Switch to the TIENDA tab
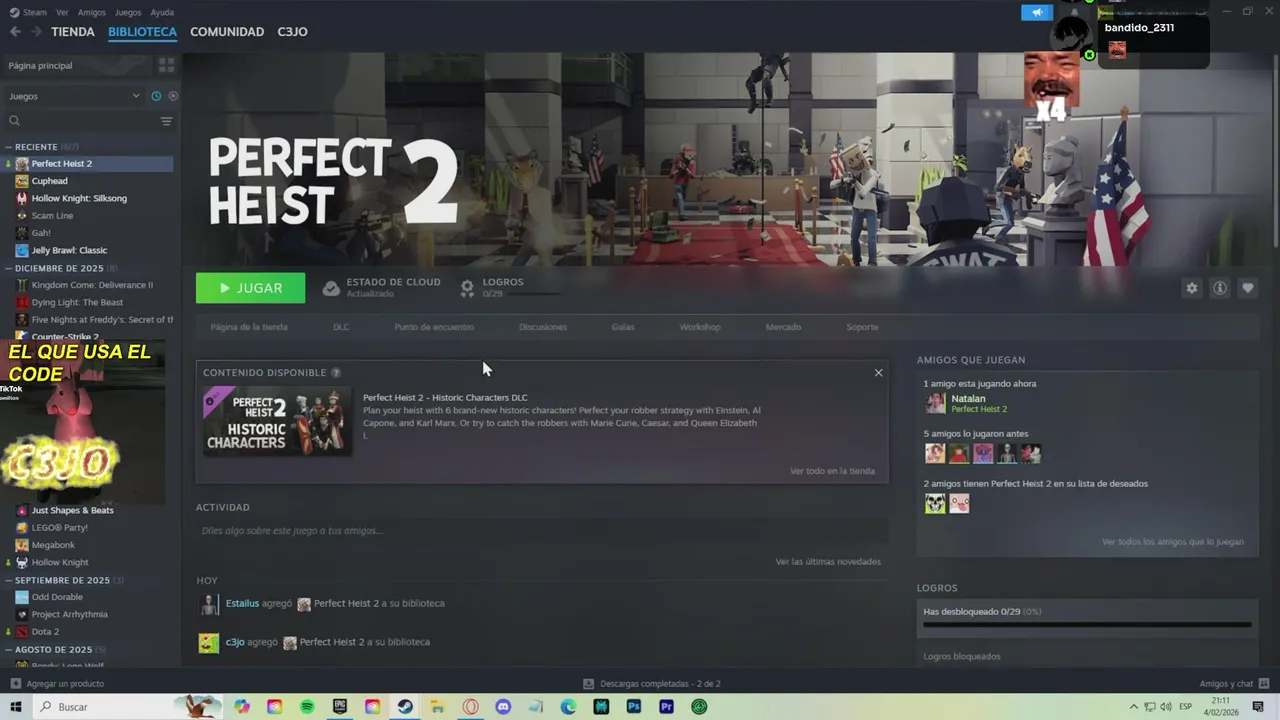 point(73,32)
